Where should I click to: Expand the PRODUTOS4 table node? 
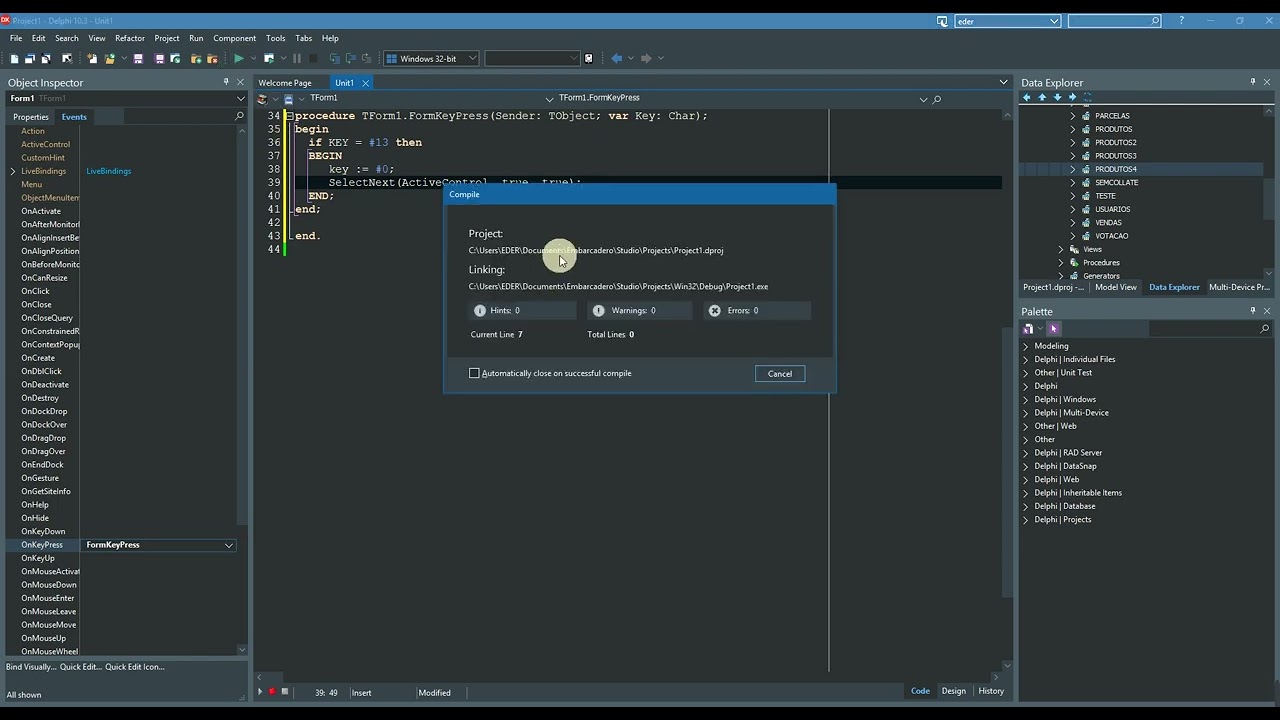tap(1073, 169)
